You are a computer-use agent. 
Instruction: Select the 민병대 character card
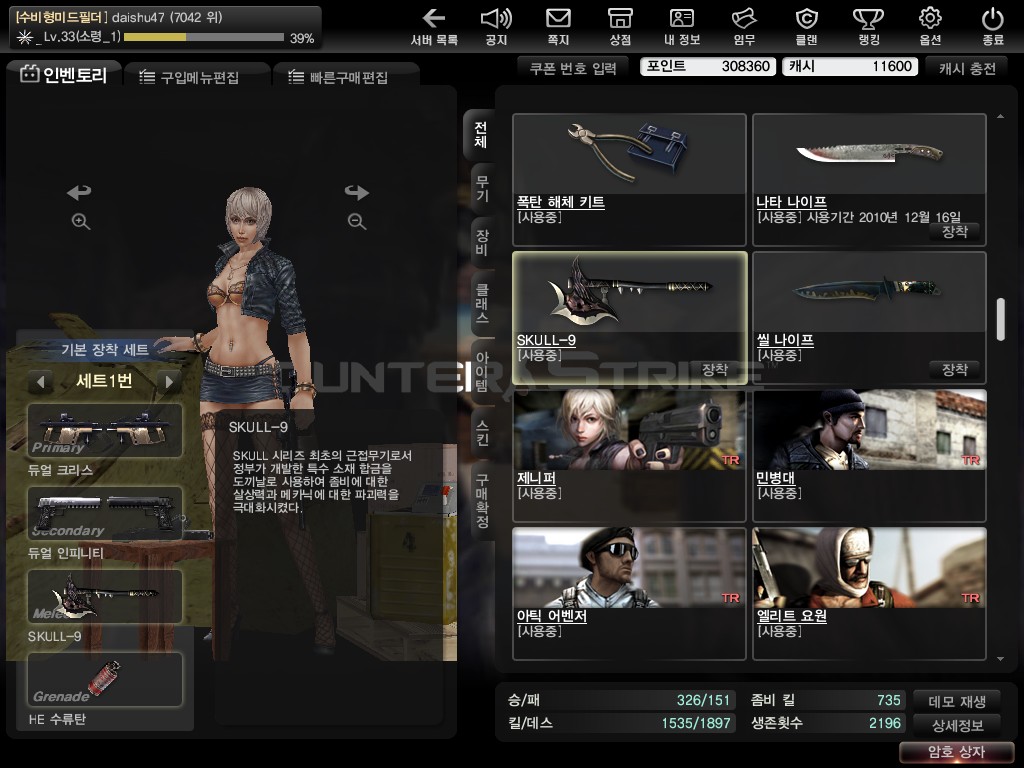click(869, 456)
